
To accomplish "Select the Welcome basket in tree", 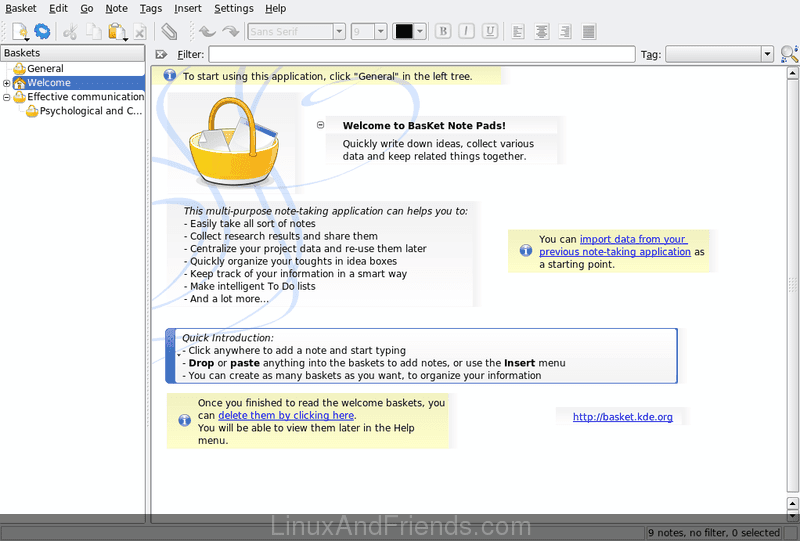I will [x=48, y=83].
